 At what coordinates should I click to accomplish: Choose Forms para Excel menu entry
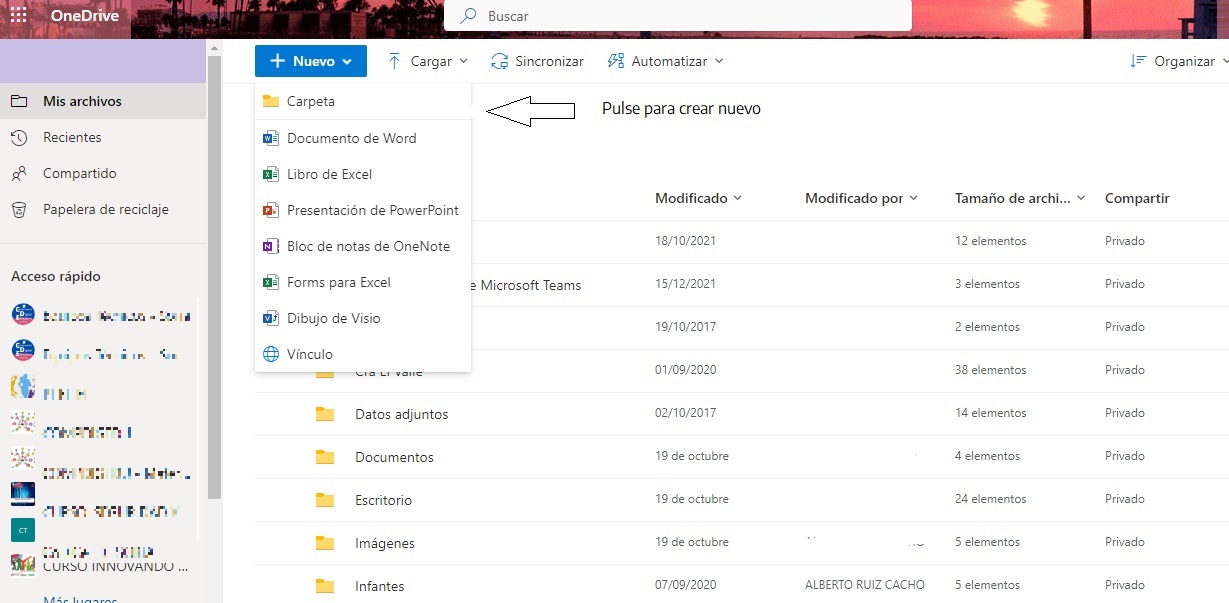point(363,282)
